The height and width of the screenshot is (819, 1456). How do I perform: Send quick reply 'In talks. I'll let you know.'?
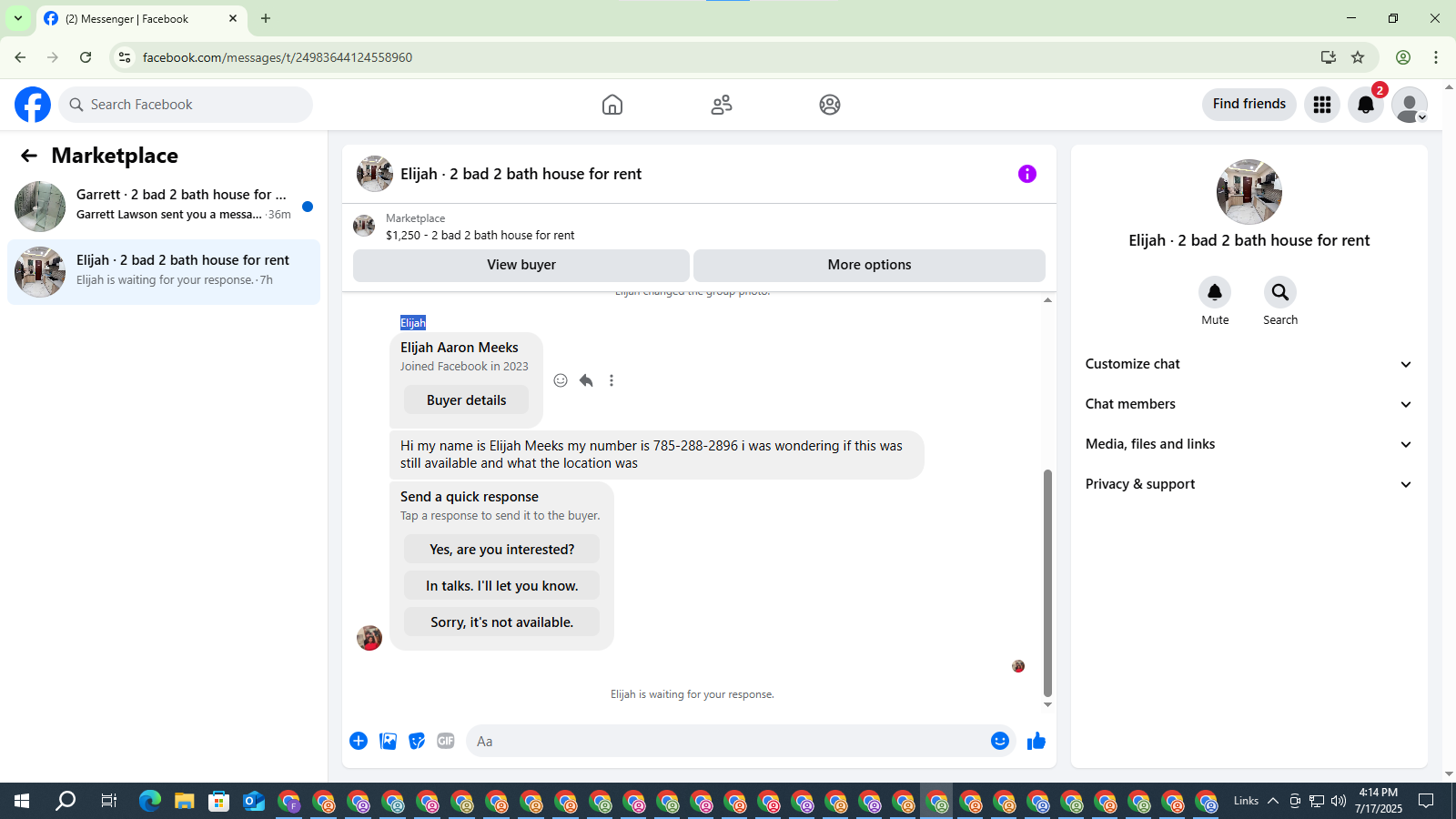[x=501, y=586]
